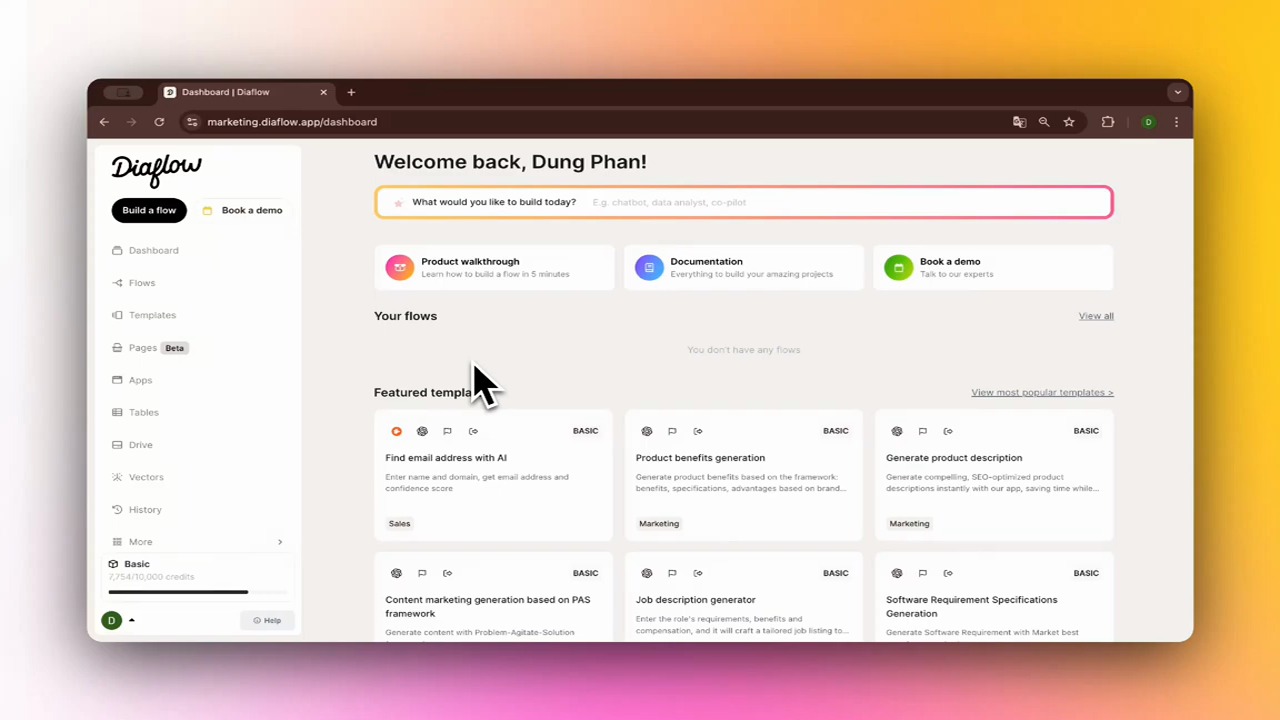This screenshot has height=720, width=1280.
Task: Open the Drive icon in sidebar
Action: click(x=117, y=445)
